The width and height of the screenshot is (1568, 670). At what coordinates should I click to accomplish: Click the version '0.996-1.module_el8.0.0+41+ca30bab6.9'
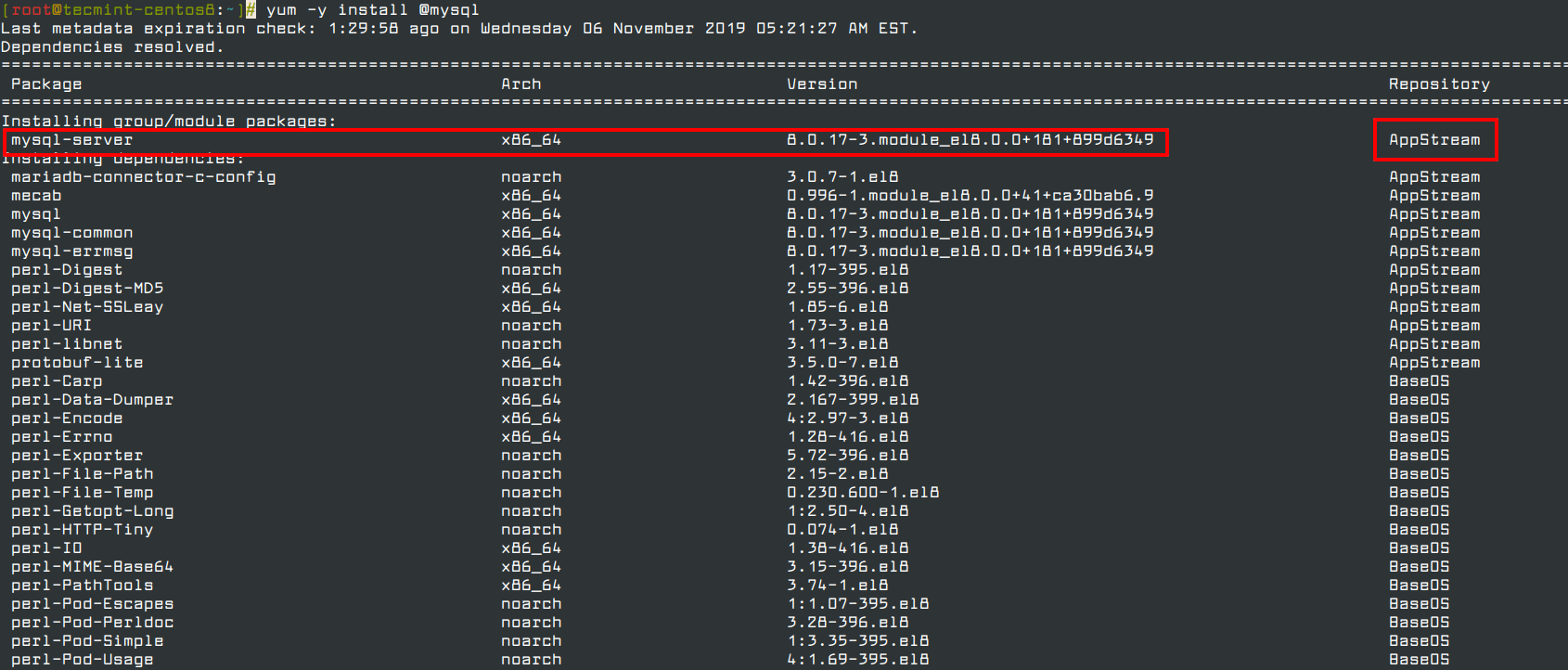(x=970, y=196)
